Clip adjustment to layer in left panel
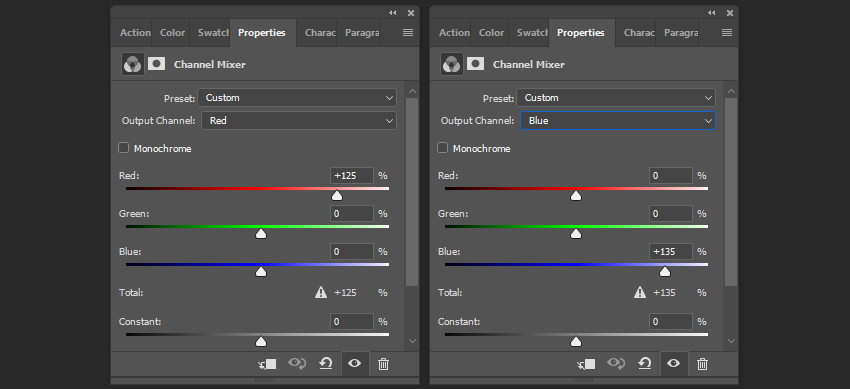This screenshot has width=850, height=389. coord(267,364)
